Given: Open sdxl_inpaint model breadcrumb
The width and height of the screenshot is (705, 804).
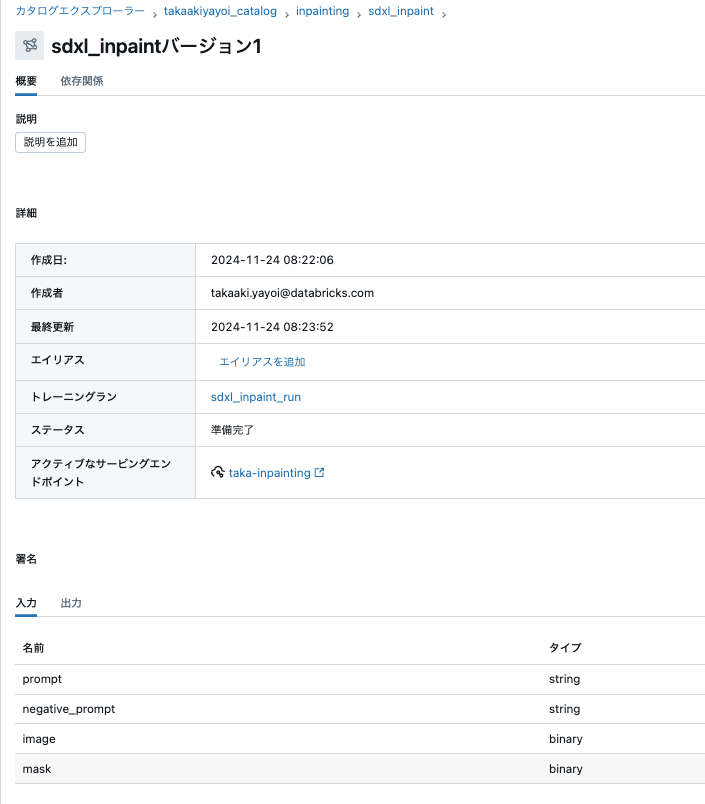Looking at the screenshot, I should (401, 11).
